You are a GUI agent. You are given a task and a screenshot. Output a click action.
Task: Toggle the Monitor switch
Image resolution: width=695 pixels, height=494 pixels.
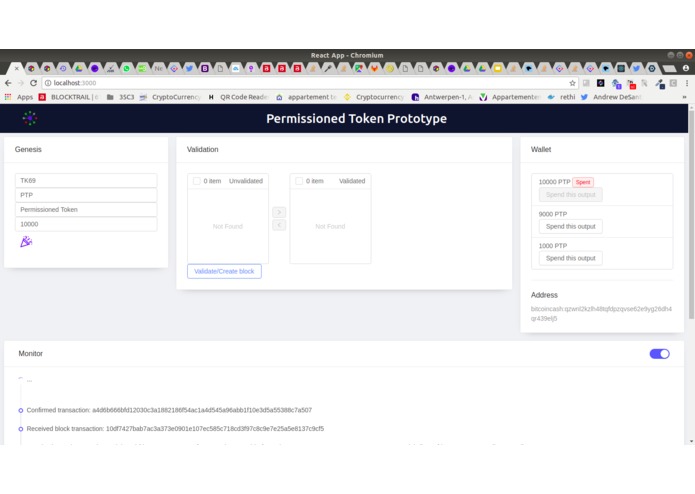[659, 354]
